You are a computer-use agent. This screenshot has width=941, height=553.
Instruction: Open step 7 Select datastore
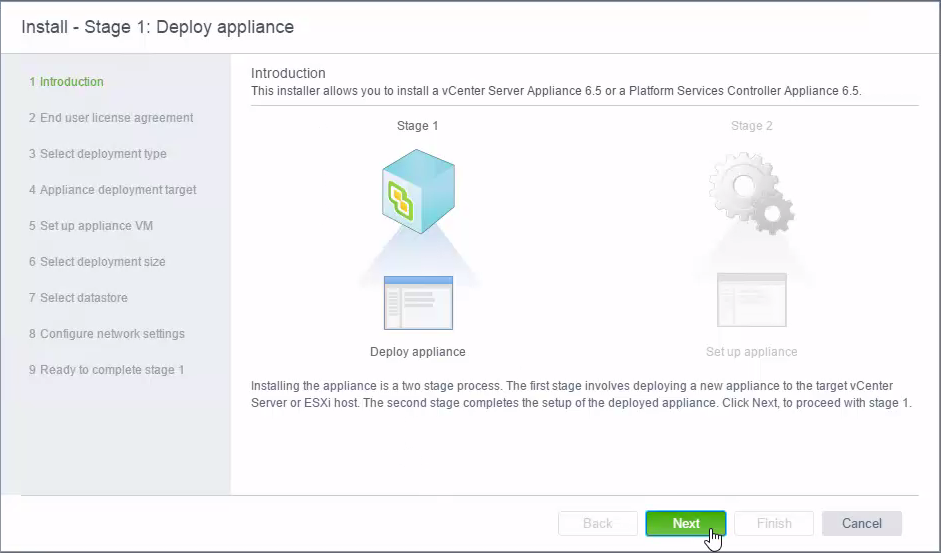[78, 298]
